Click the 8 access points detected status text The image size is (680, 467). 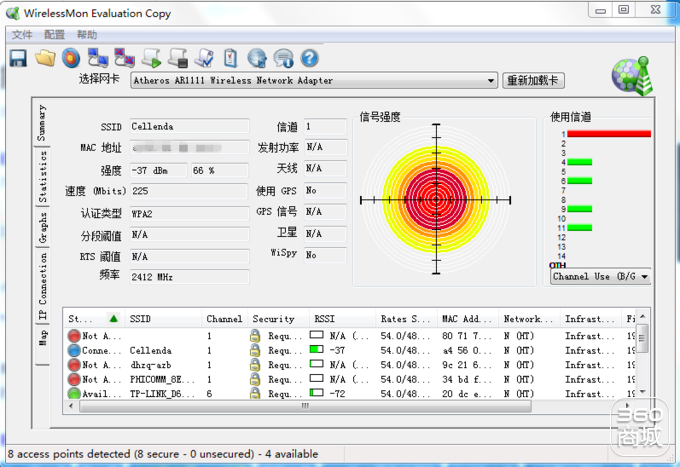click(x=163, y=454)
